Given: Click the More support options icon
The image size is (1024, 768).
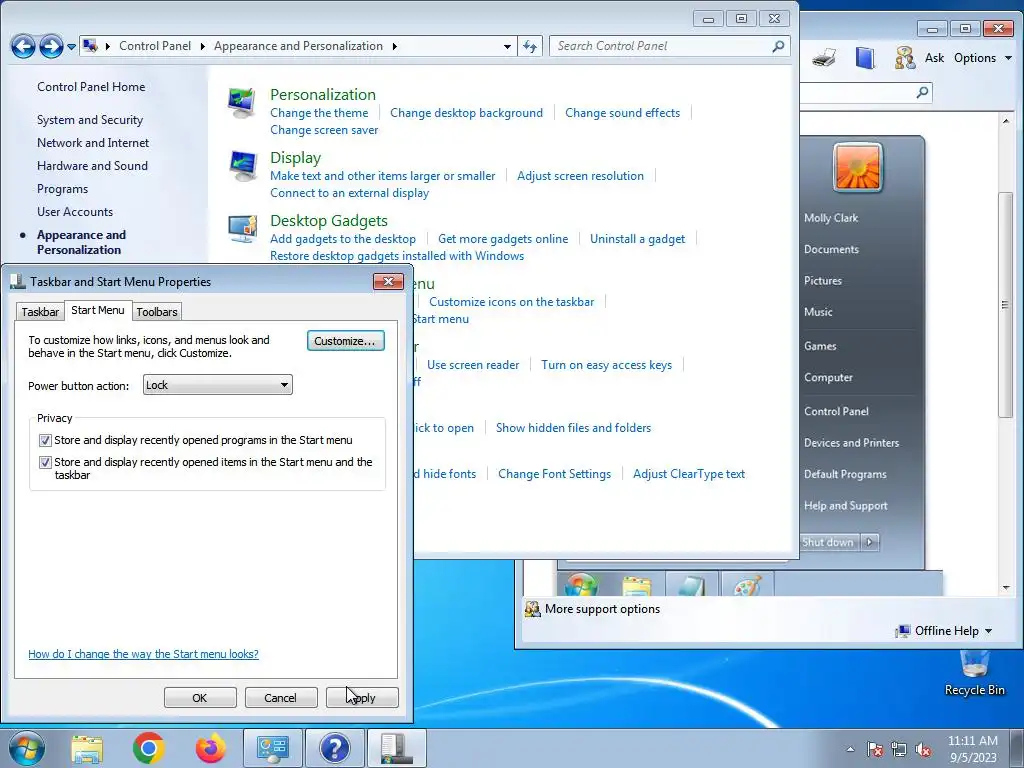Looking at the screenshot, I should [x=533, y=609].
